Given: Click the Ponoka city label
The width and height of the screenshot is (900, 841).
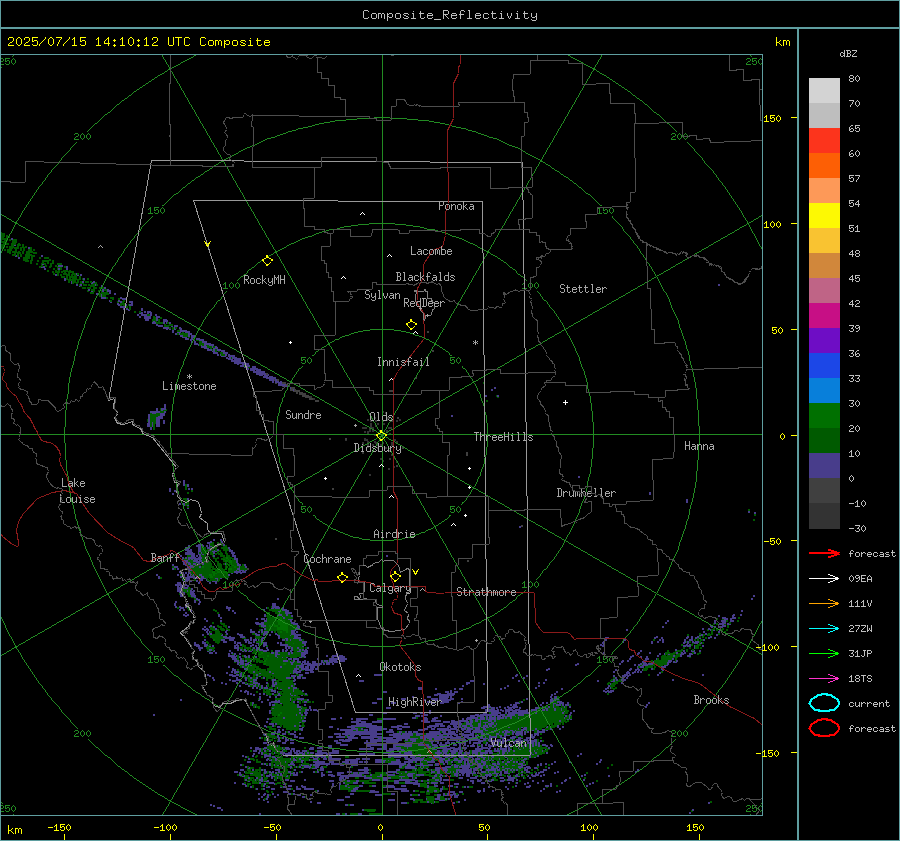Looking at the screenshot, I should coord(456,206).
